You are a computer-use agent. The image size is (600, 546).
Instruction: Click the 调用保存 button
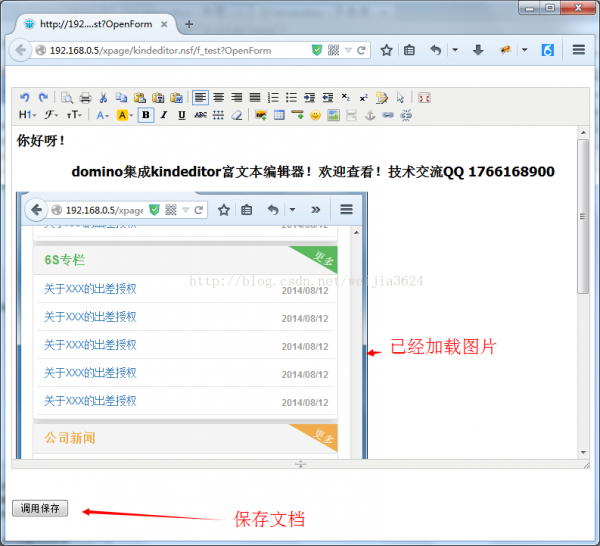point(40,508)
